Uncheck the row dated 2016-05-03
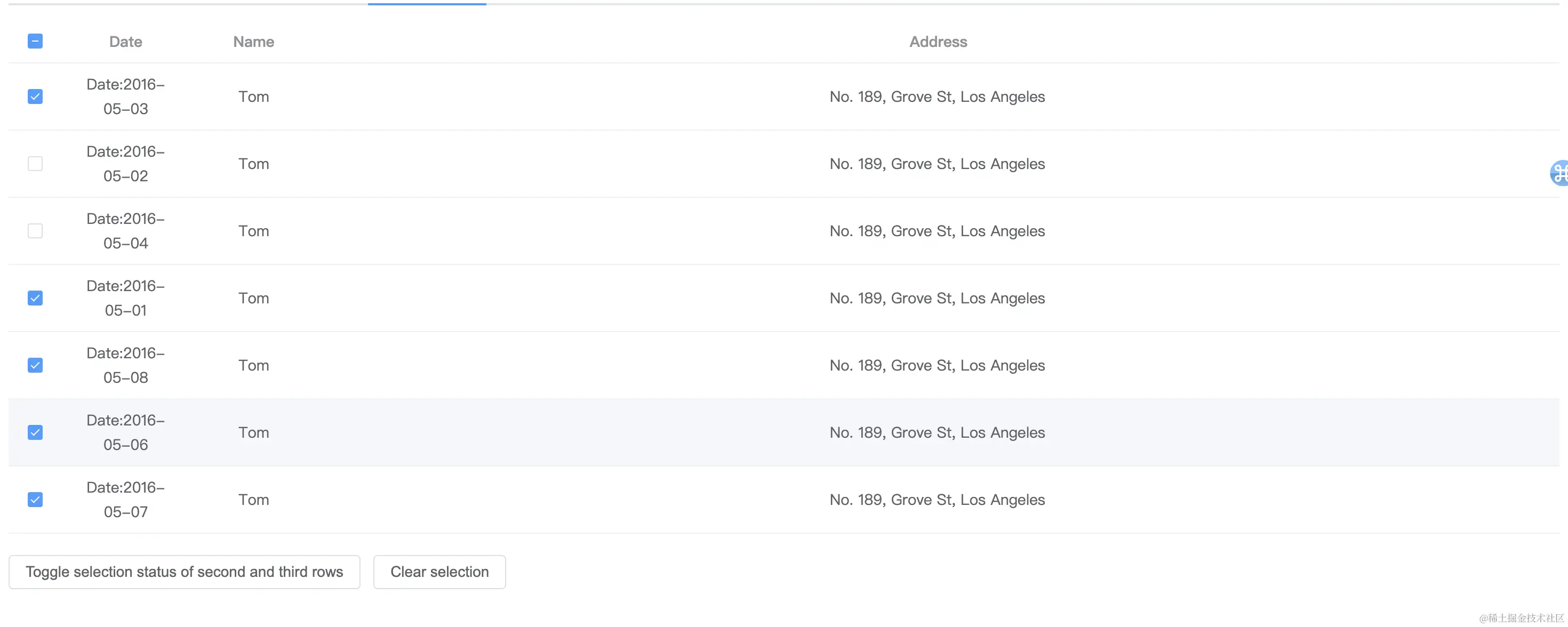Image resolution: width=1568 pixels, height=627 pixels. click(35, 97)
